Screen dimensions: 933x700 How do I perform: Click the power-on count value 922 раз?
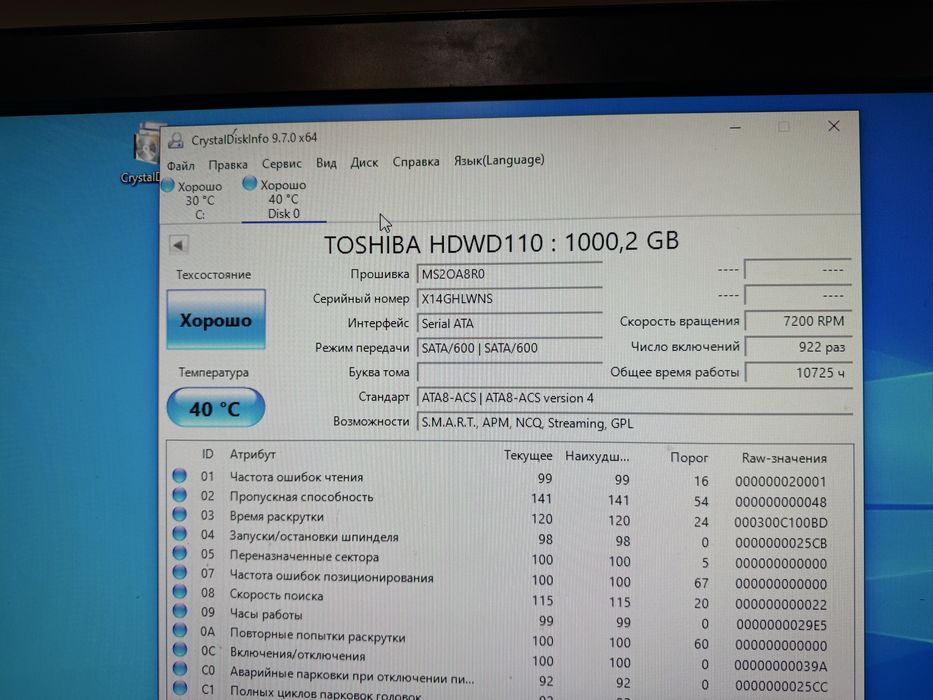pyautogui.click(x=798, y=347)
